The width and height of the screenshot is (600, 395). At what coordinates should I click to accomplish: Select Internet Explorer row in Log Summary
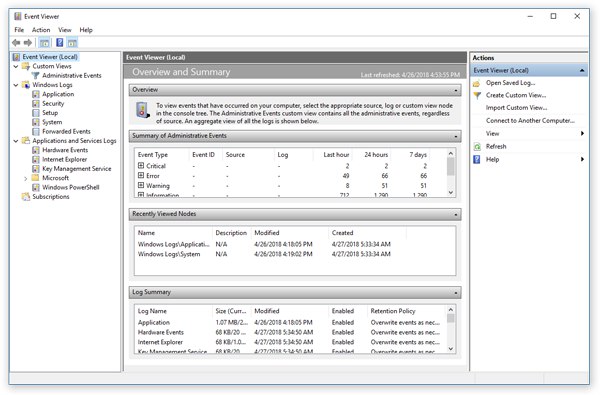[x=291, y=342]
